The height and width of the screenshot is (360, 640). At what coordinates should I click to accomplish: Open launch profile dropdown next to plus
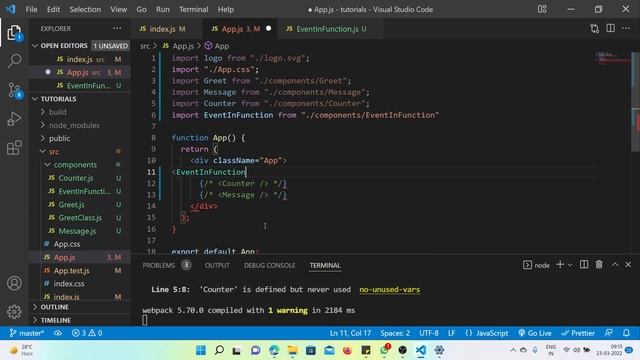tap(570, 265)
